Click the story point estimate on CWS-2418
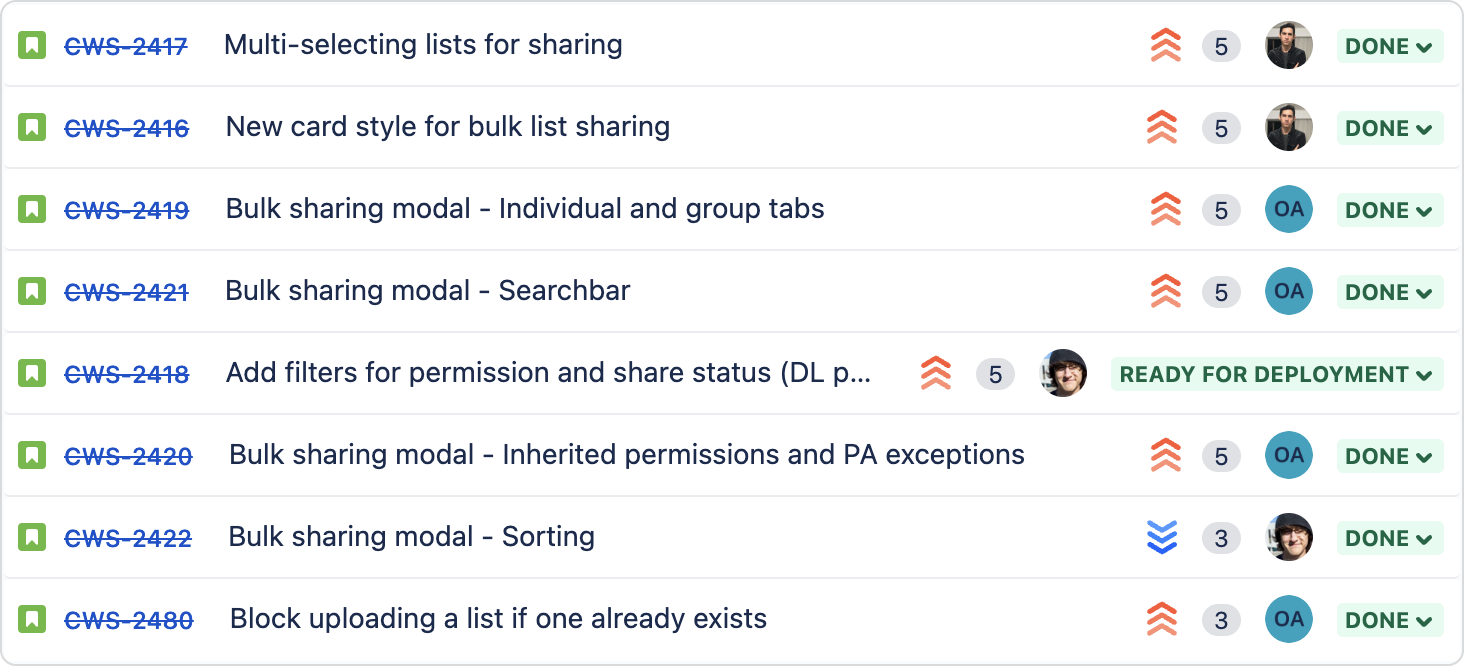Screen dimensions: 1464x666 (x=995, y=374)
